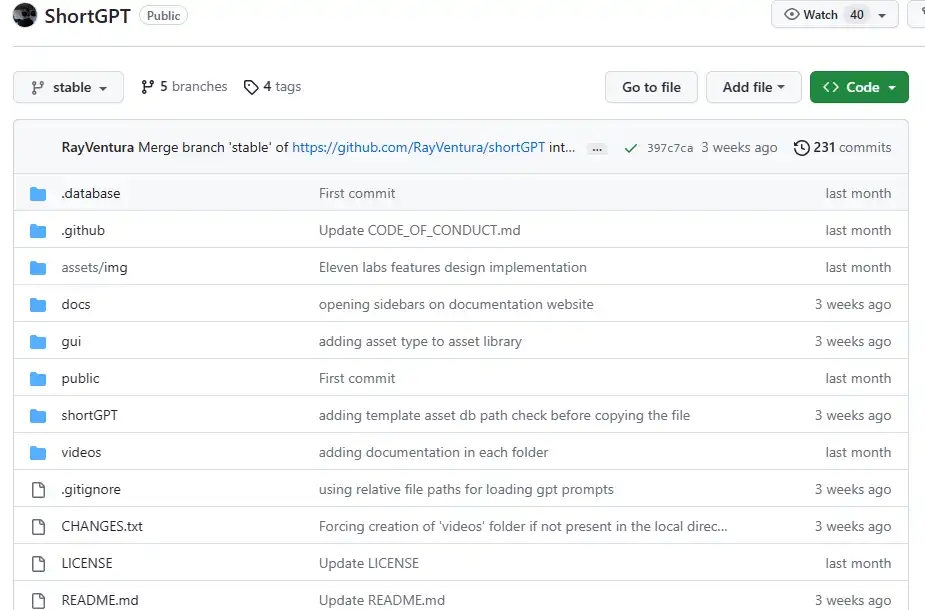The width and height of the screenshot is (925, 610).
Task: Click 'First commit' message in public row
Action: click(x=357, y=379)
